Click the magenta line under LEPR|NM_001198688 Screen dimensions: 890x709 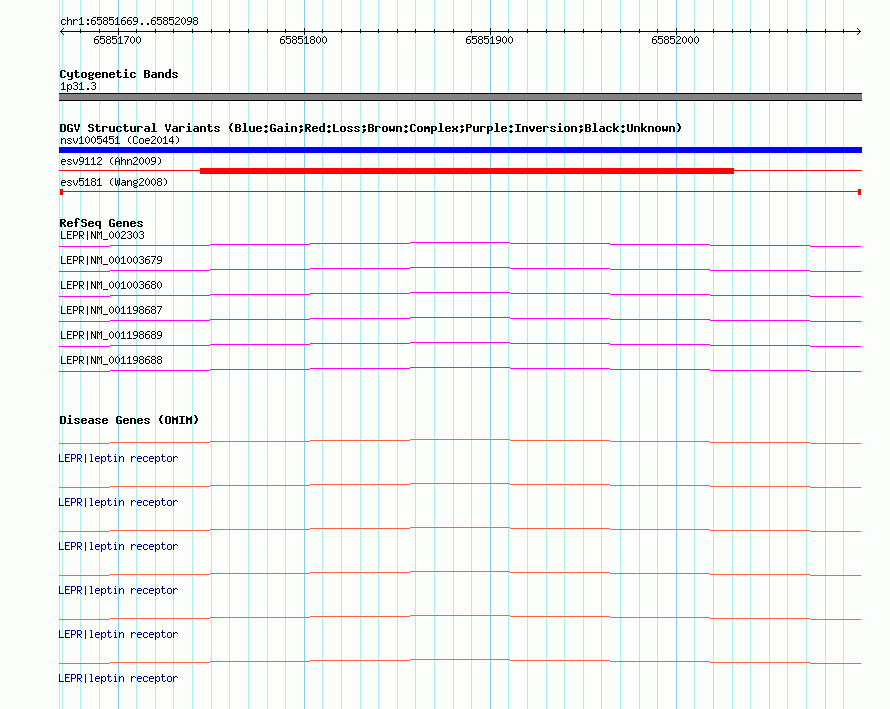click(460, 369)
